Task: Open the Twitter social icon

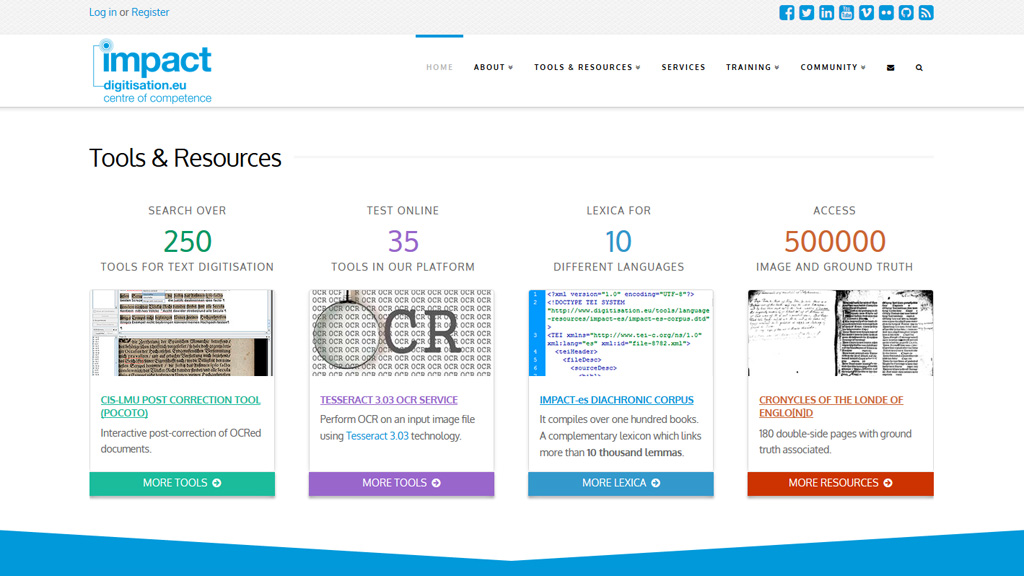Action: point(807,13)
